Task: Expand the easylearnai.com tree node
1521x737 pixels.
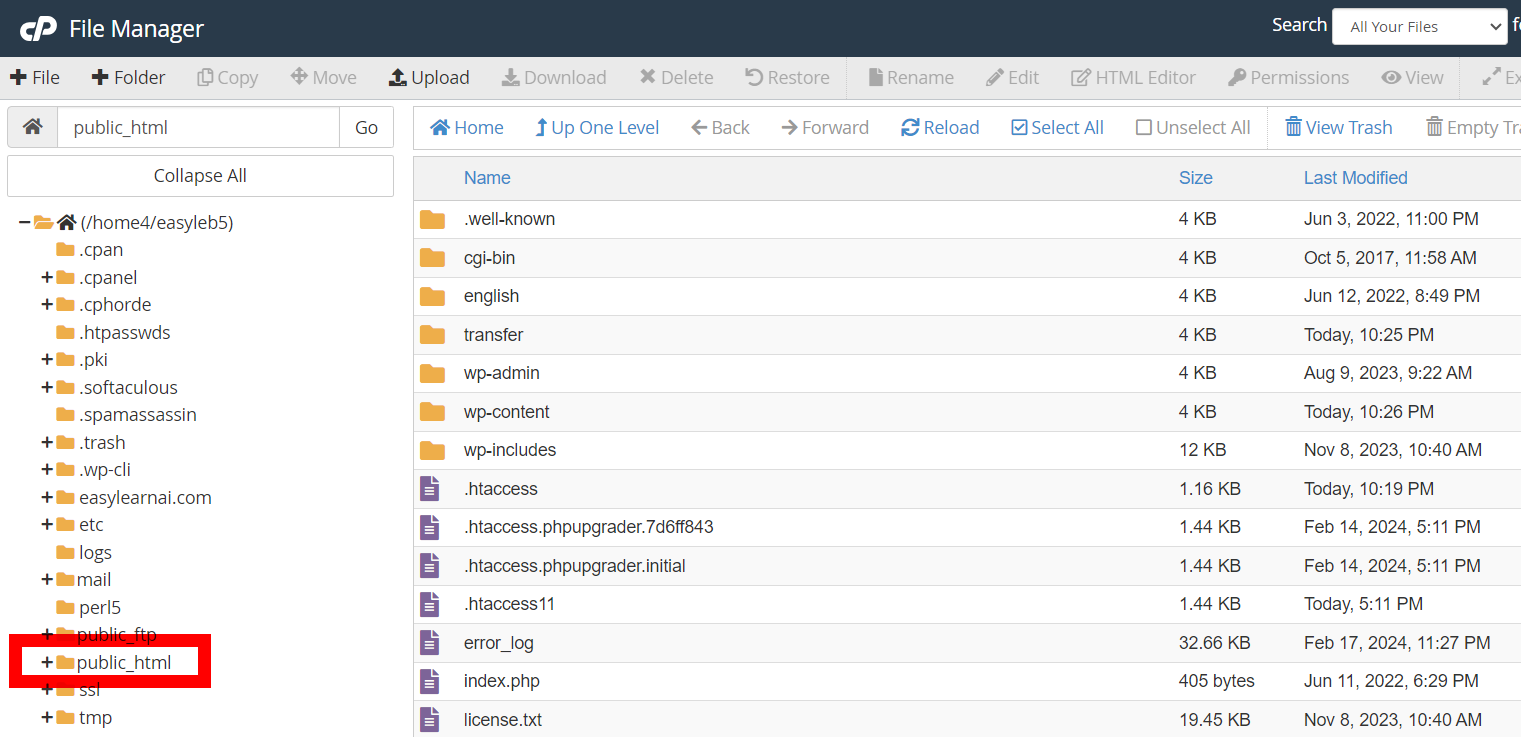Action: [x=47, y=497]
